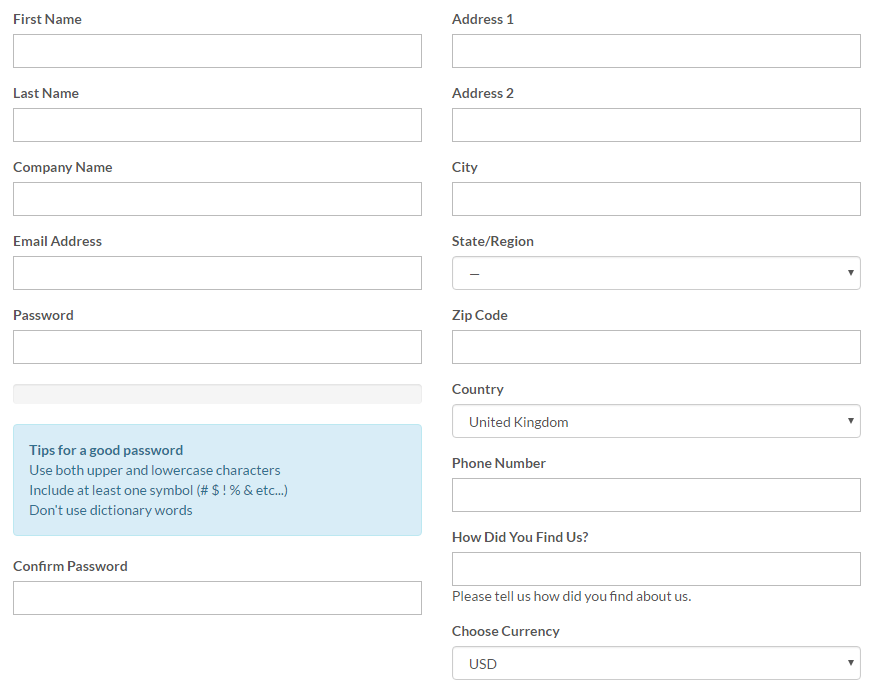Click the password strength meter bar
This screenshot has width=871, height=687.
coord(217,394)
